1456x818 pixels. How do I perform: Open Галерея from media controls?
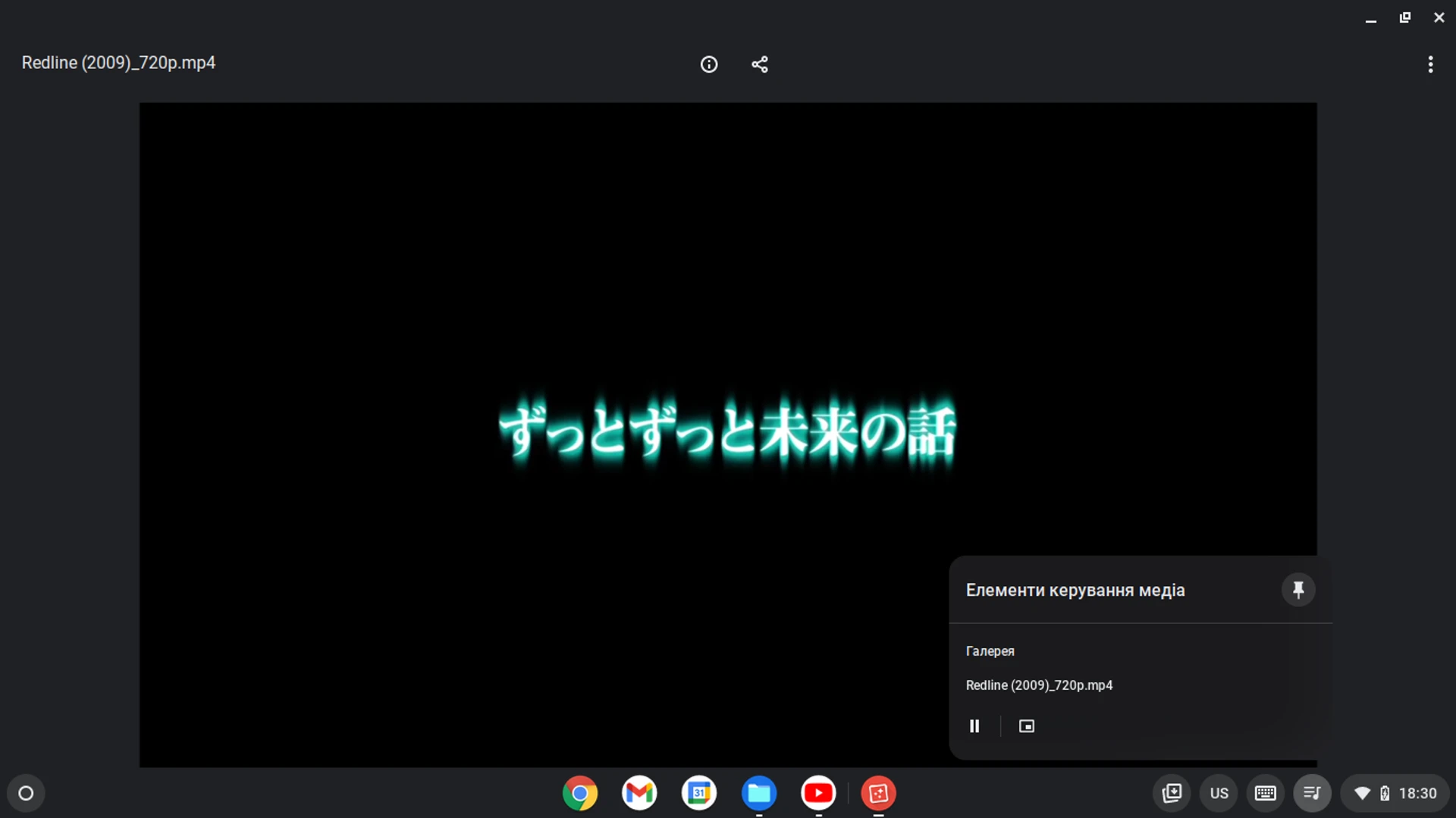(990, 650)
